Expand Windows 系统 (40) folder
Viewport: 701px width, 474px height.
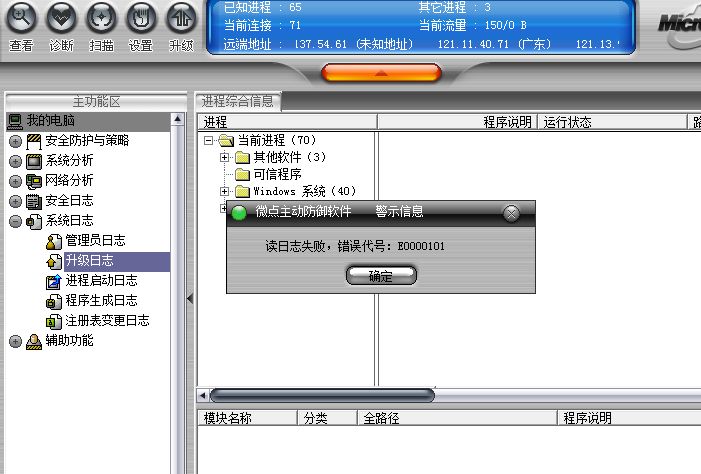click(225, 191)
